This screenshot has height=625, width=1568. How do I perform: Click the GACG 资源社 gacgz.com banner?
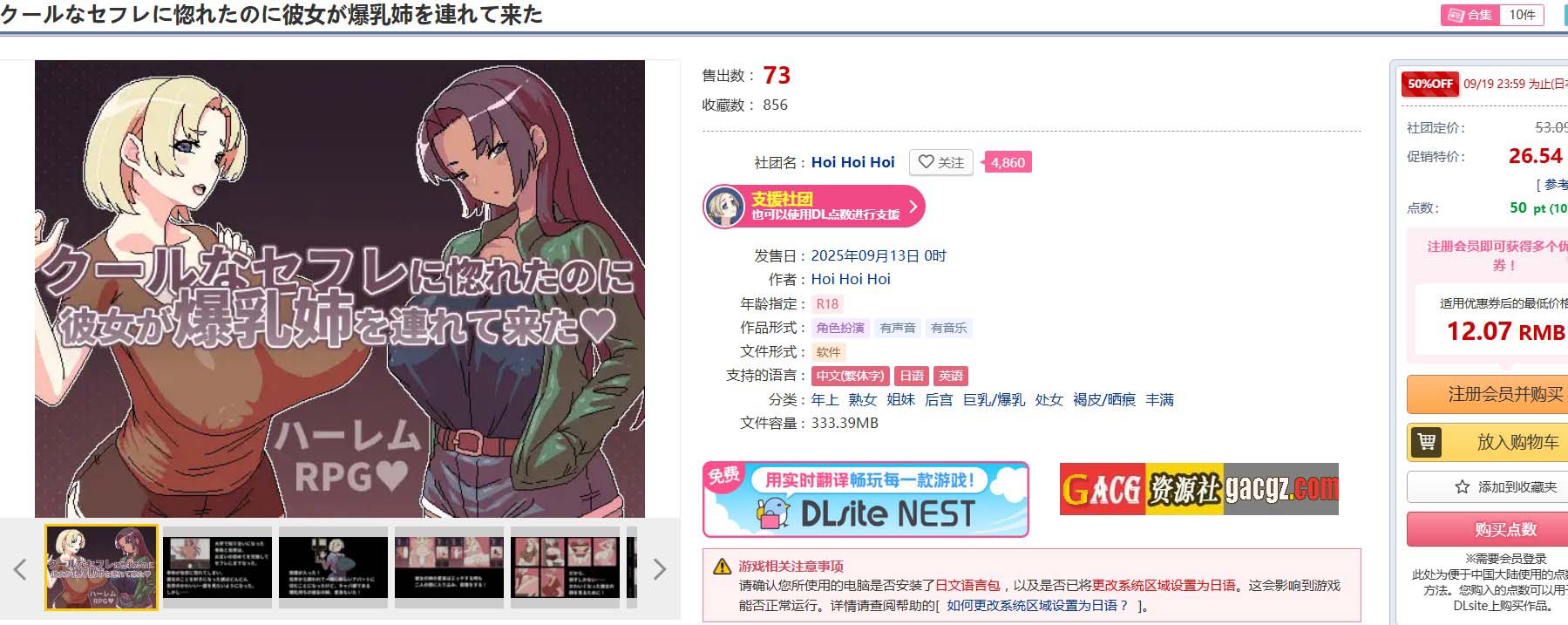1198,489
